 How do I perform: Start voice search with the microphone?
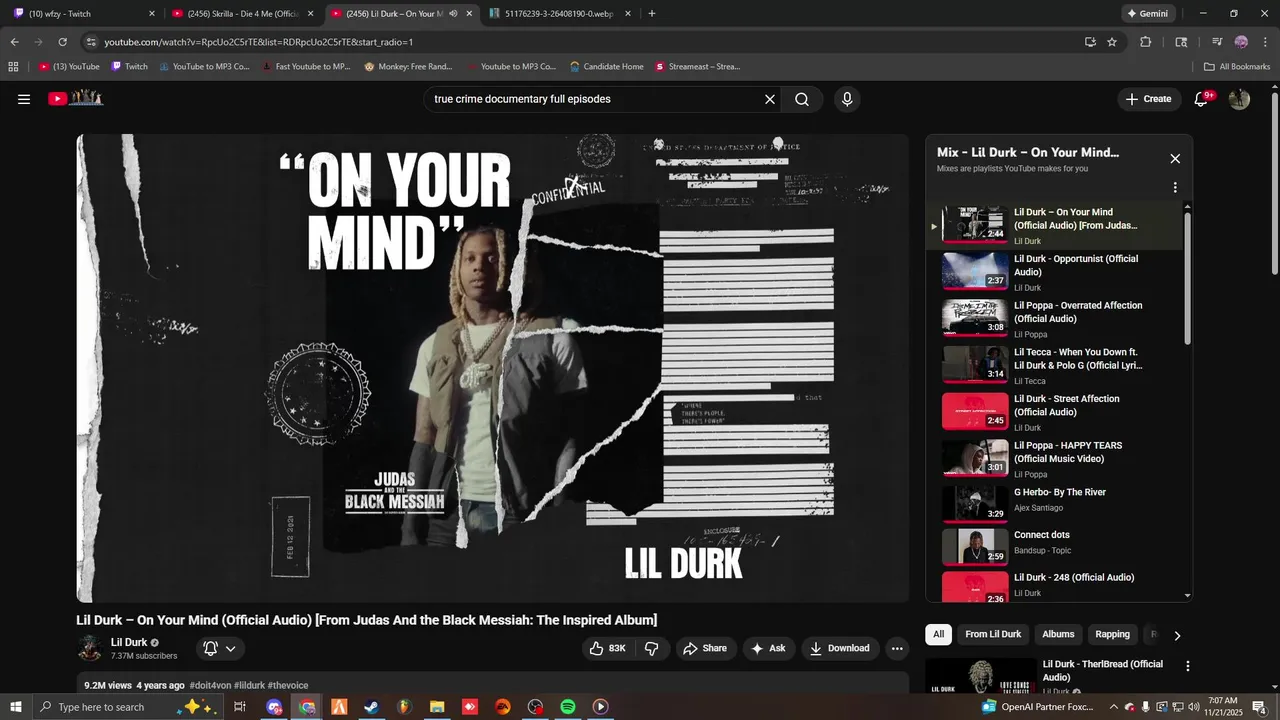point(847,99)
